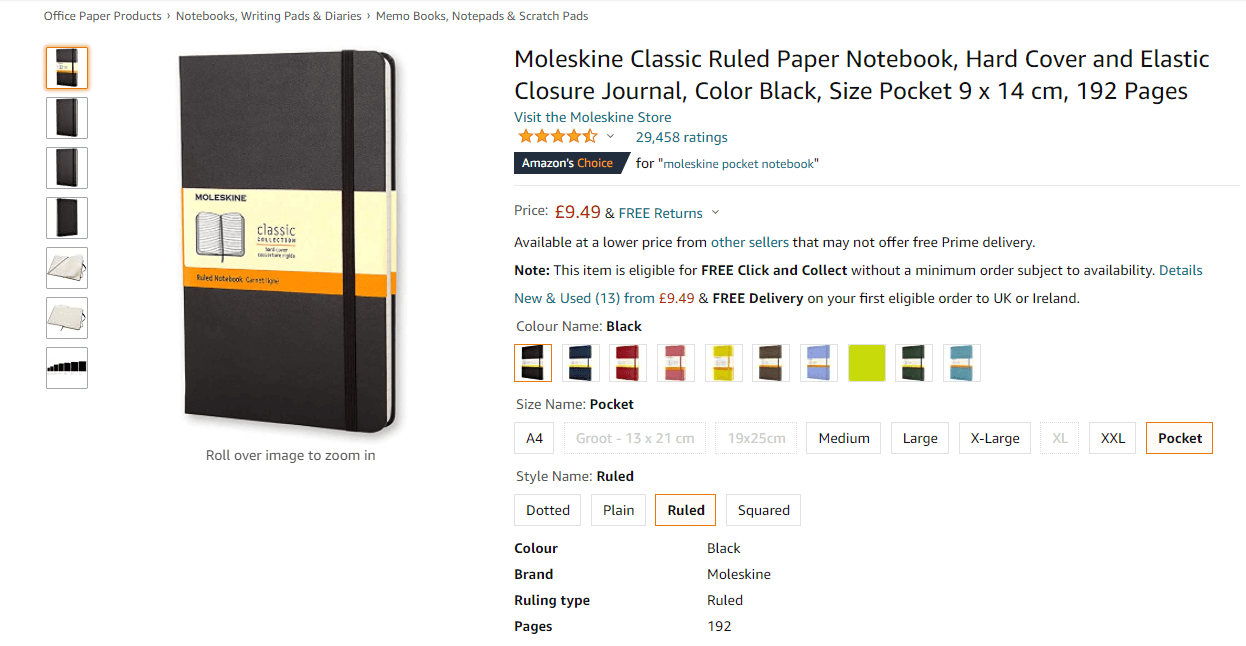Select the A4 size option
The width and height of the screenshot is (1246, 646).
pyautogui.click(x=533, y=437)
